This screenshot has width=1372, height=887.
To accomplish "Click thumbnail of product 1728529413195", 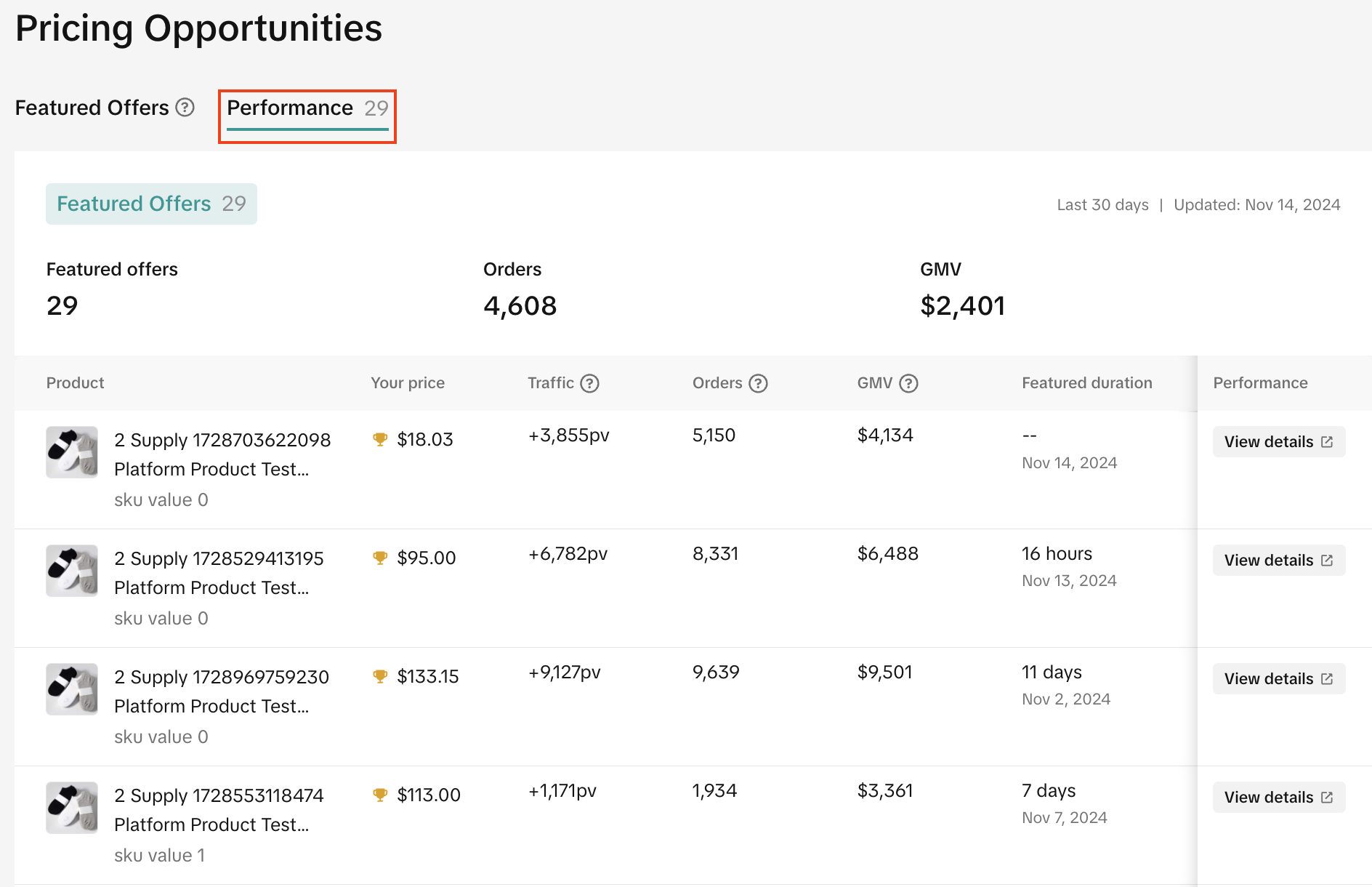I will 72,571.
